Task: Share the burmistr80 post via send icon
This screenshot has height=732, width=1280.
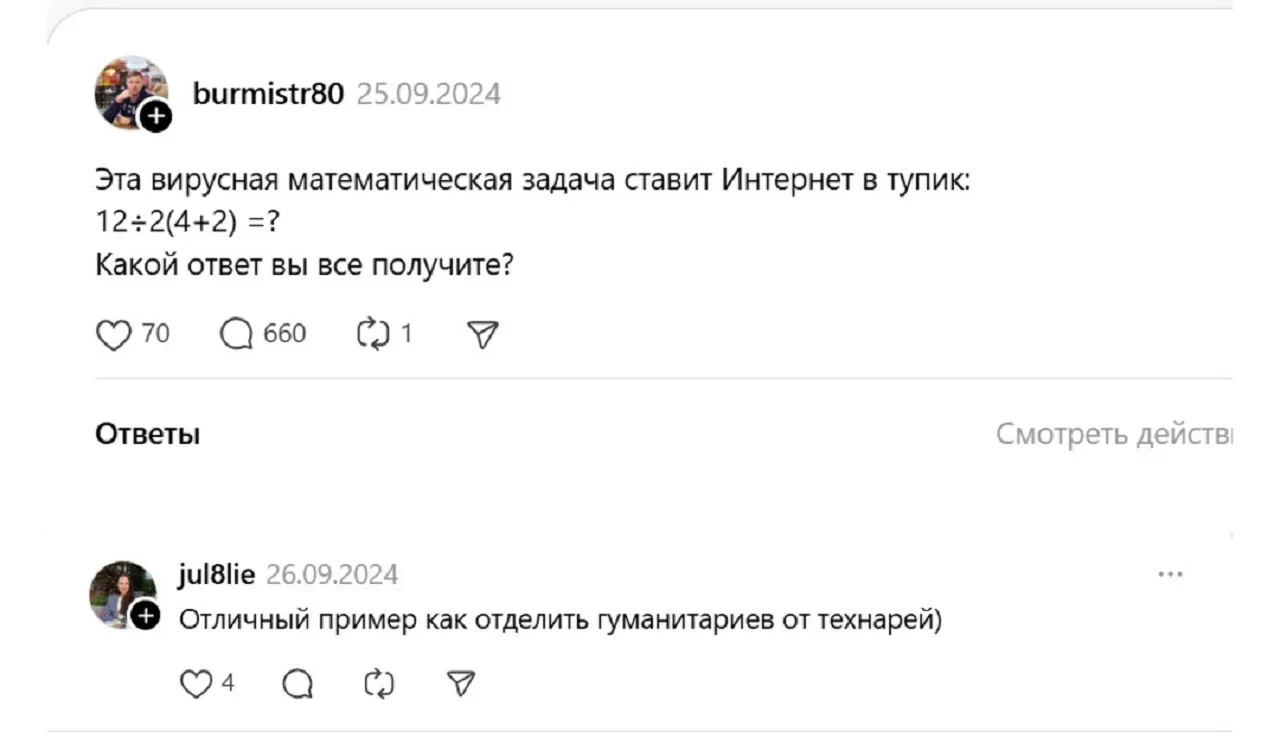Action: pyautogui.click(x=483, y=334)
